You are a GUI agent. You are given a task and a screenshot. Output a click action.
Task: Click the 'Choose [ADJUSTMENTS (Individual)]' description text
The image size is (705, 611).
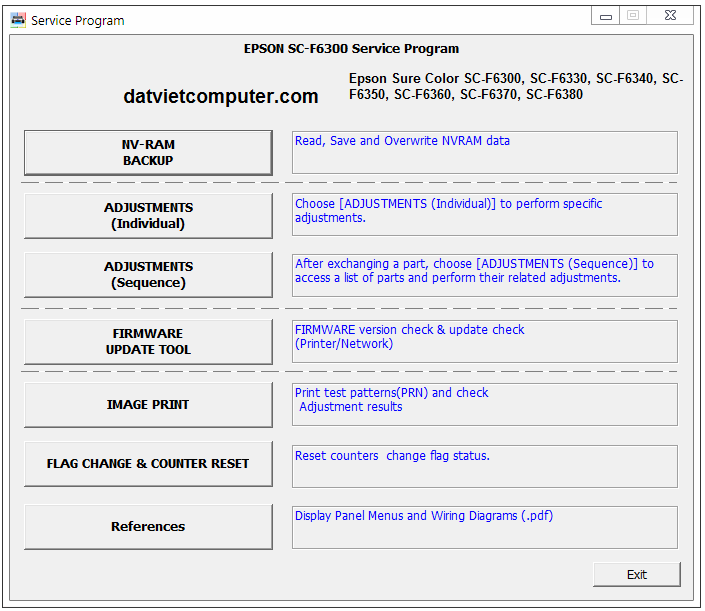click(x=448, y=210)
